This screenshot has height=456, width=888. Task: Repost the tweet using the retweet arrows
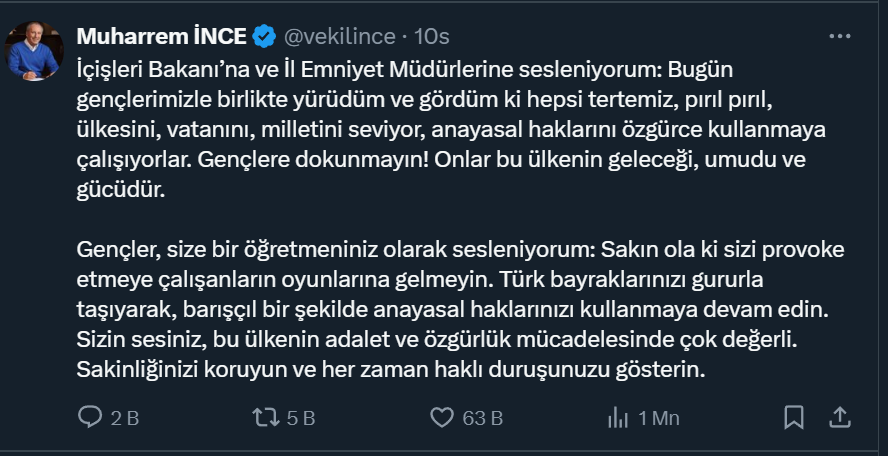tap(265, 417)
